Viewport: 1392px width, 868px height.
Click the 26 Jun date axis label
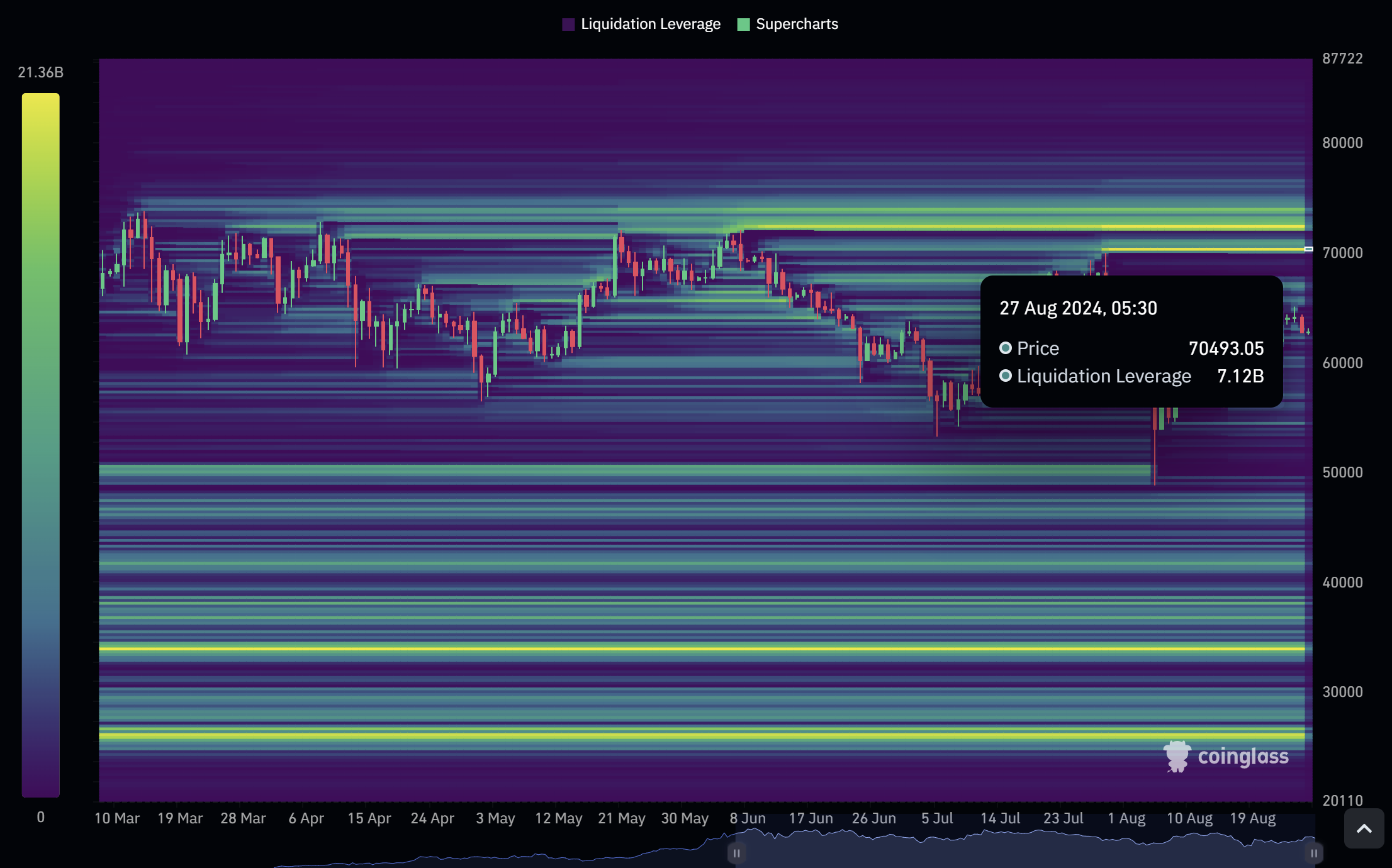point(873,818)
